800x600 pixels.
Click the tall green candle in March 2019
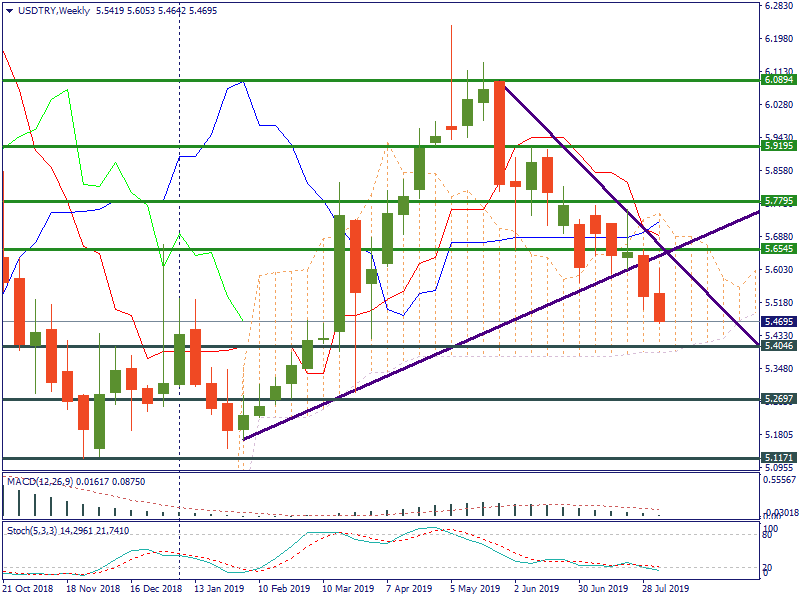pos(339,272)
